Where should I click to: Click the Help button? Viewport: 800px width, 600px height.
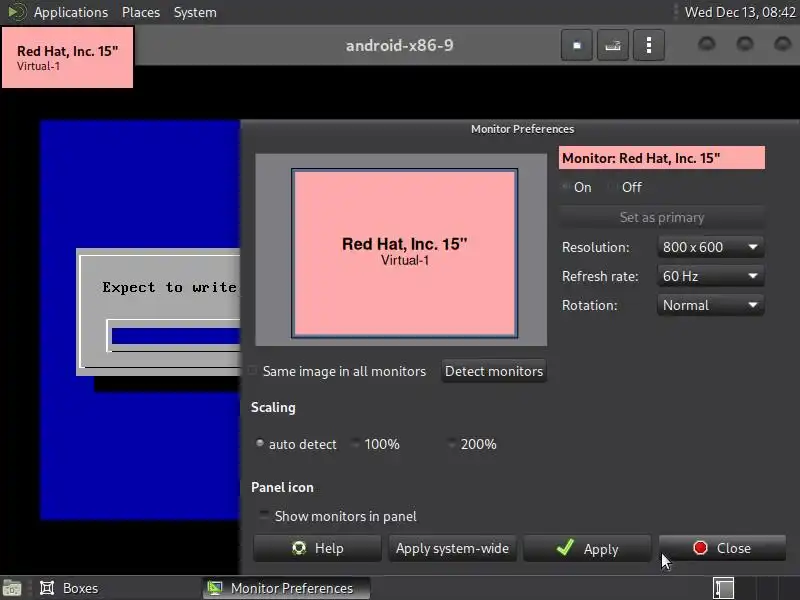317,548
